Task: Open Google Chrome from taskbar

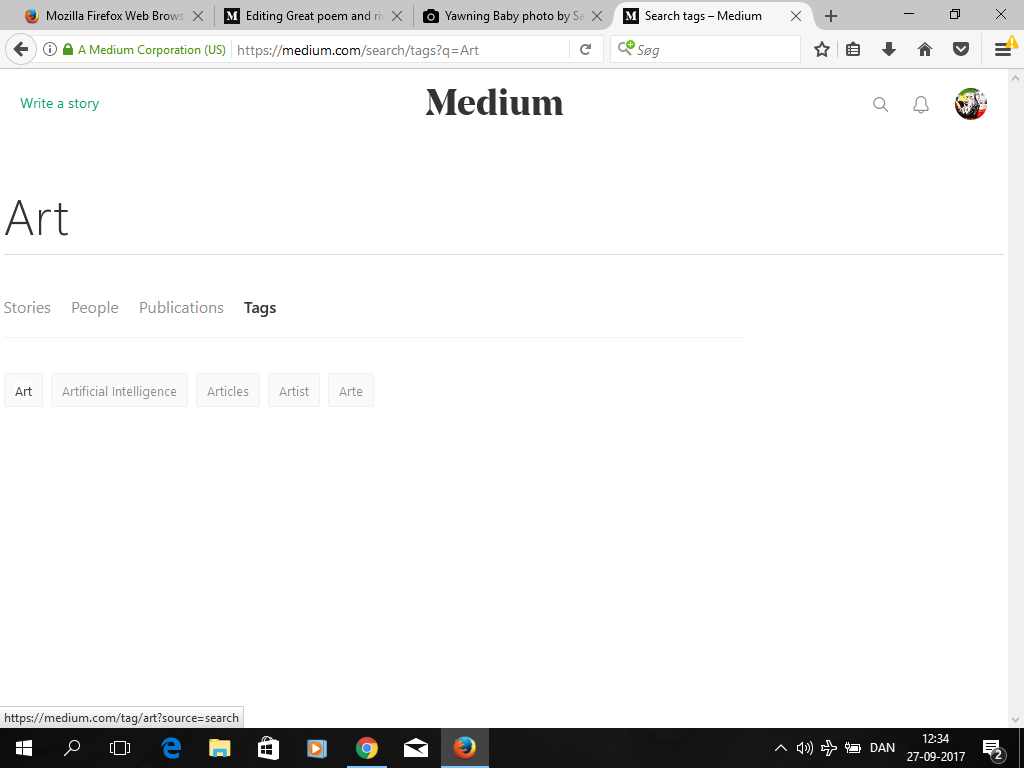Action: coord(366,748)
